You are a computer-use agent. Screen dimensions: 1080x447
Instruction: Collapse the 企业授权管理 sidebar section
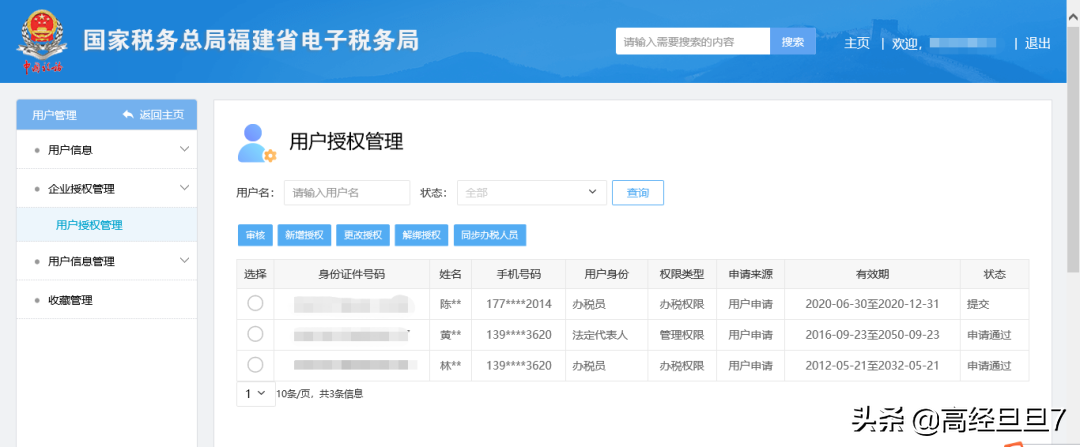click(107, 189)
